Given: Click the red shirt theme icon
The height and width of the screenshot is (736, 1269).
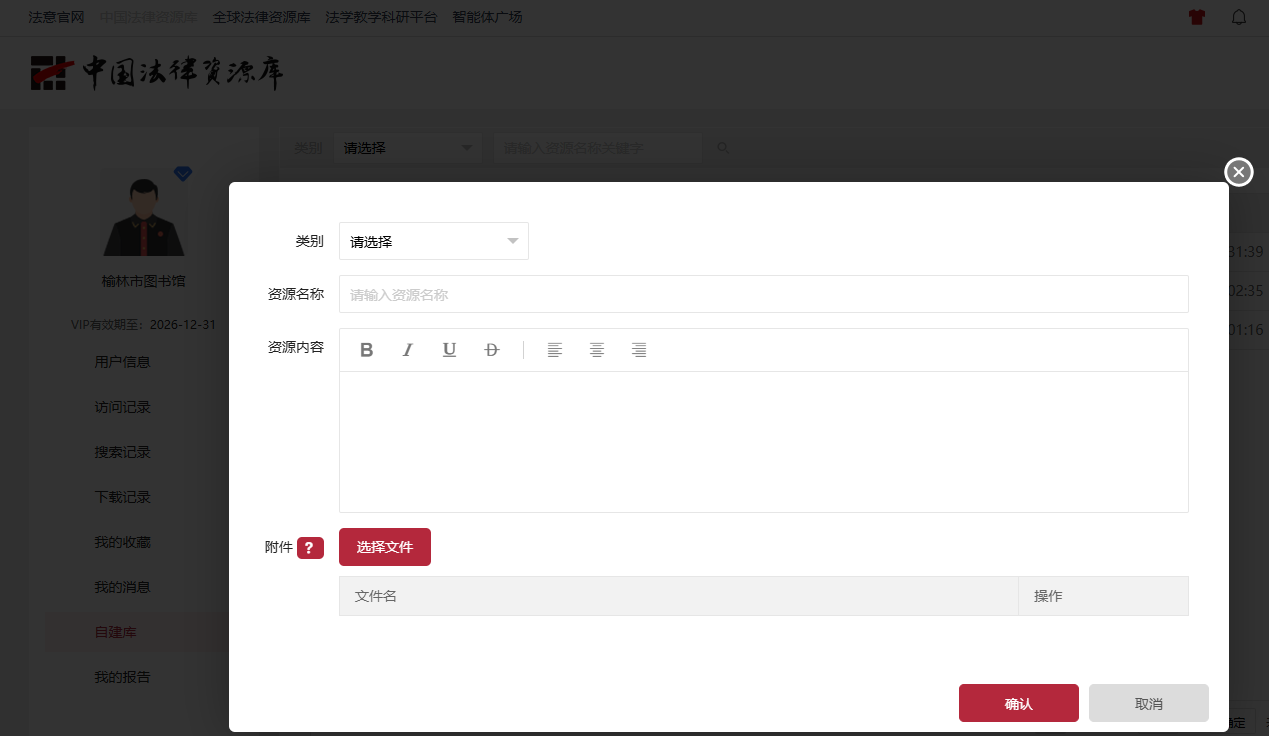Looking at the screenshot, I should click(x=1196, y=17).
